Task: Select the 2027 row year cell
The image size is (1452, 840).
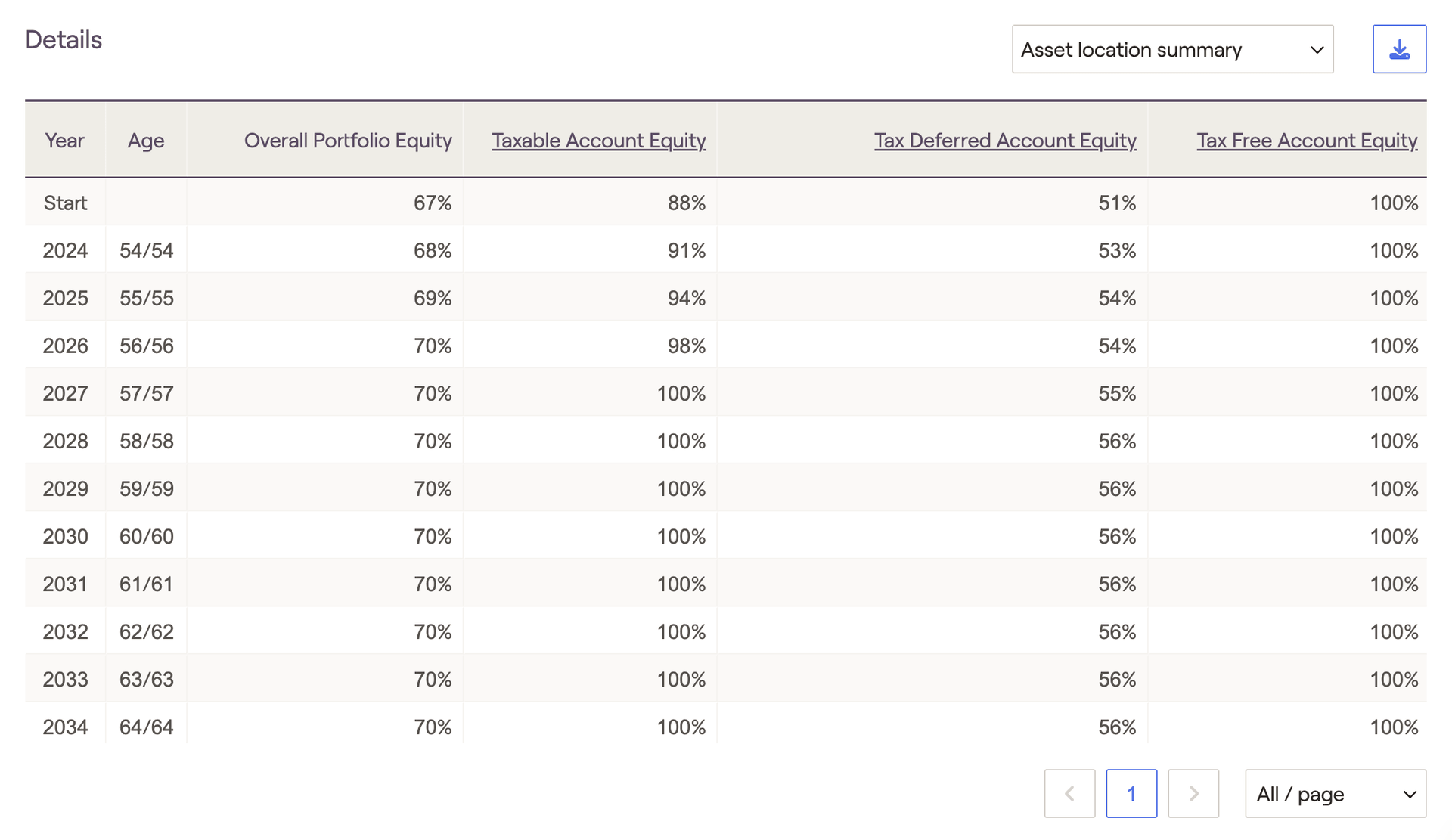Action: coord(65,393)
